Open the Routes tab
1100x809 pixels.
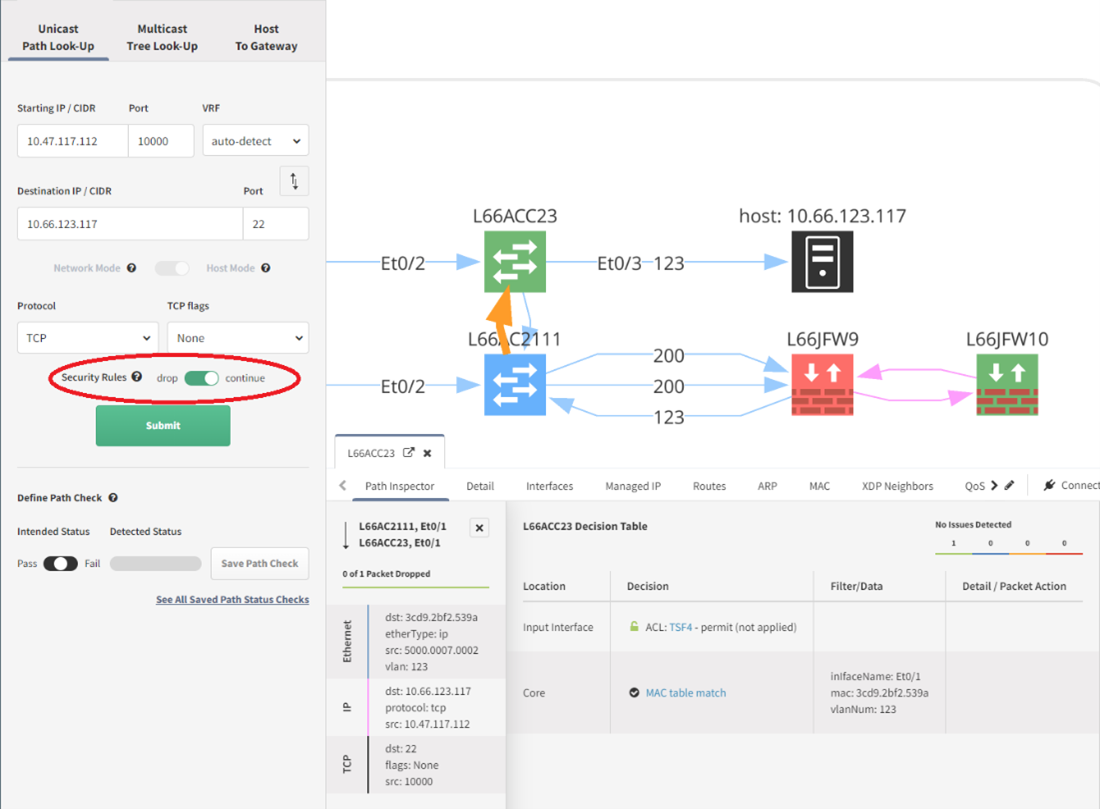click(709, 485)
